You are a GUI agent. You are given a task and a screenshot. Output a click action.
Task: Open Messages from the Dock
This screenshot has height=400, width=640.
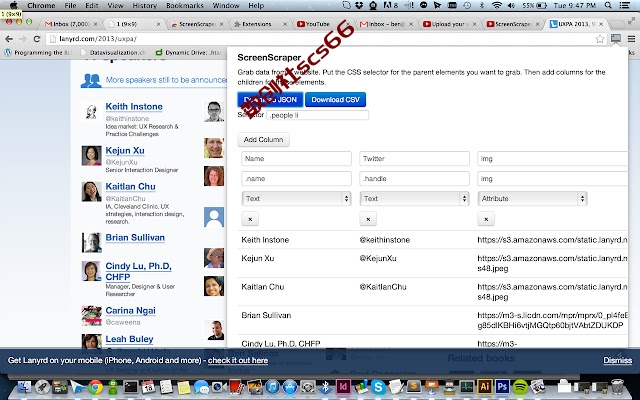(x=201, y=386)
